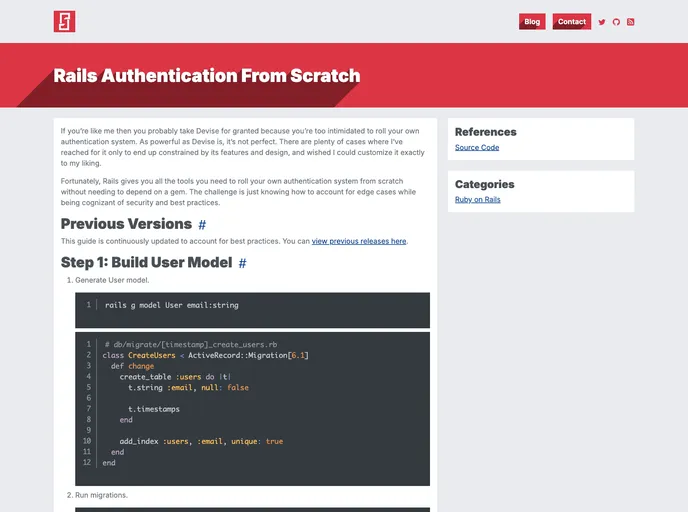Follow the Source Code reference link
The height and width of the screenshot is (512, 688).
(x=477, y=147)
